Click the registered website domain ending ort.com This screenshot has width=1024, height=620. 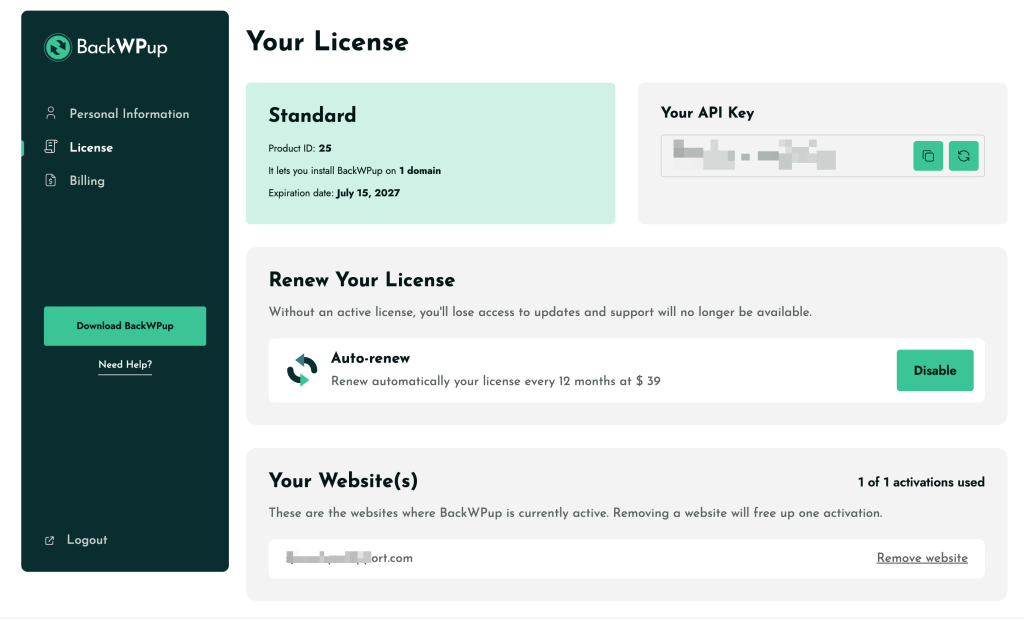pos(349,558)
